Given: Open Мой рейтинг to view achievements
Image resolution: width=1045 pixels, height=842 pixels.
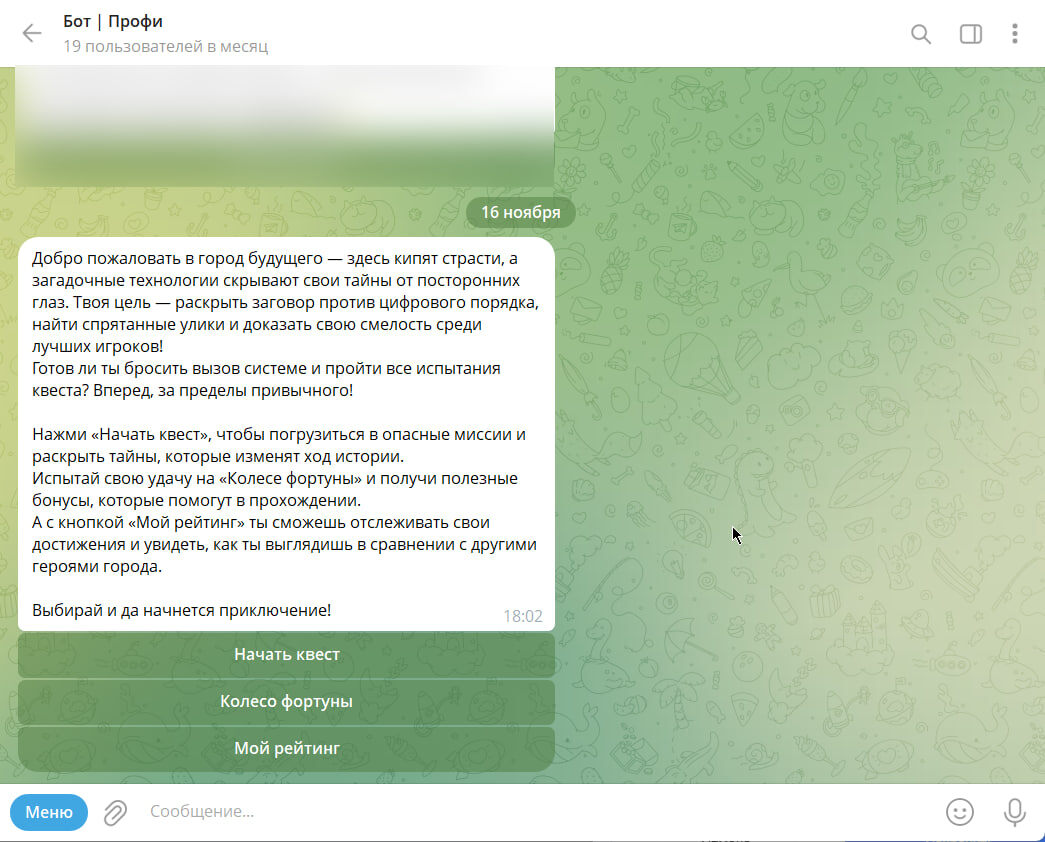Looking at the screenshot, I should (285, 748).
